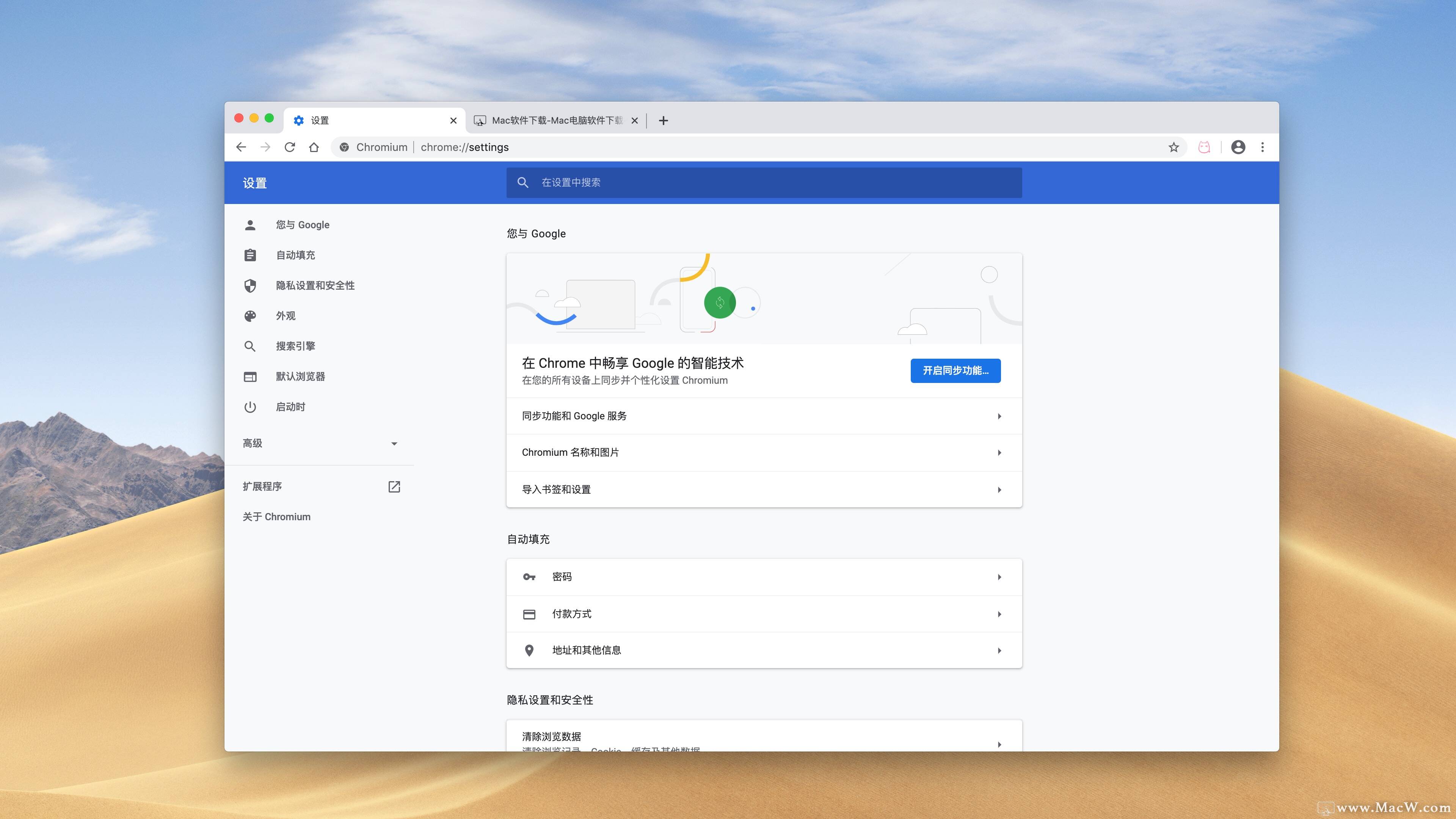
Task: Select 您与 Google in sidebar
Action: point(303,225)
